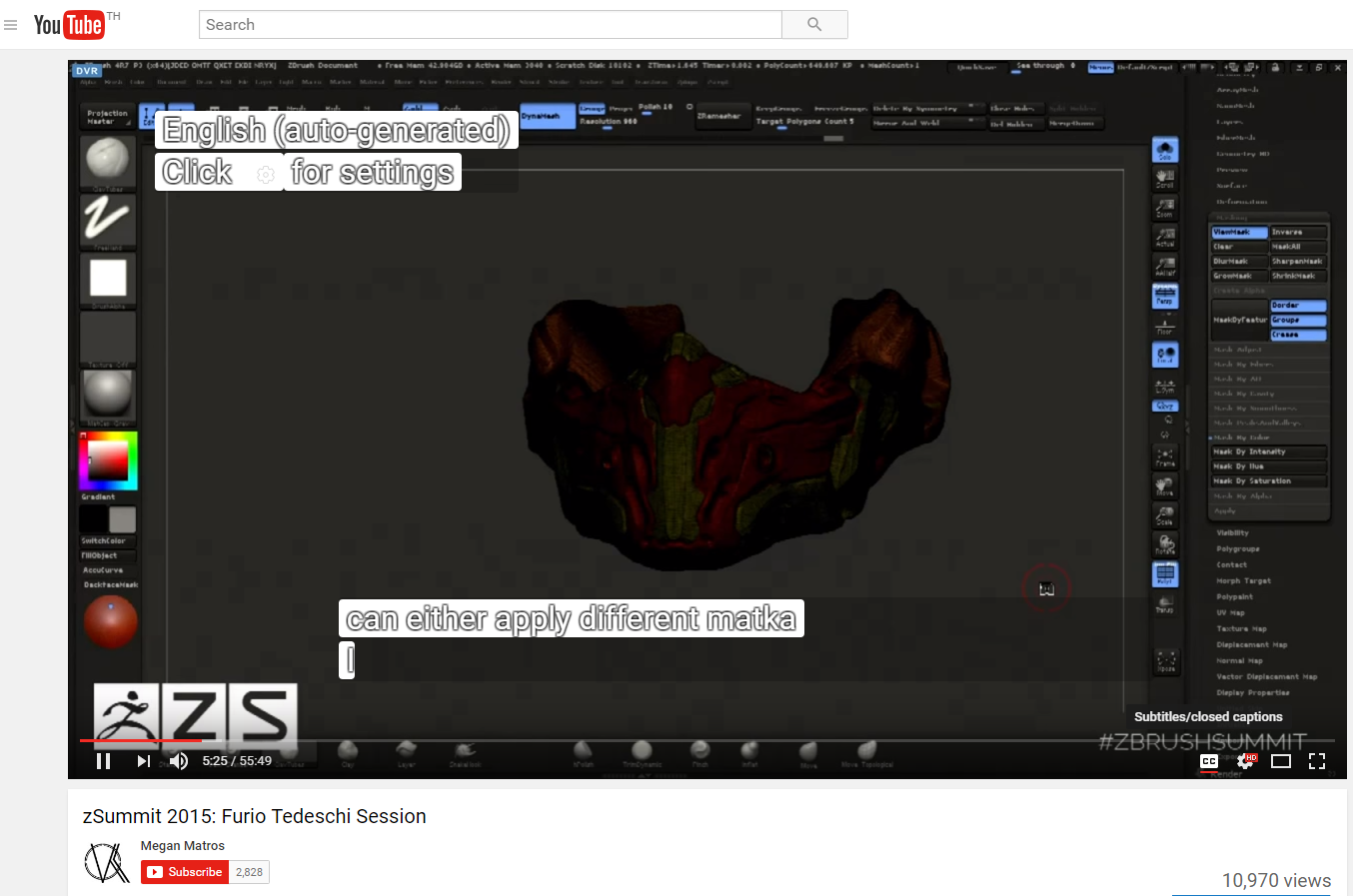Click the magnifier search button
The image size is (1353, 896).
814,25
